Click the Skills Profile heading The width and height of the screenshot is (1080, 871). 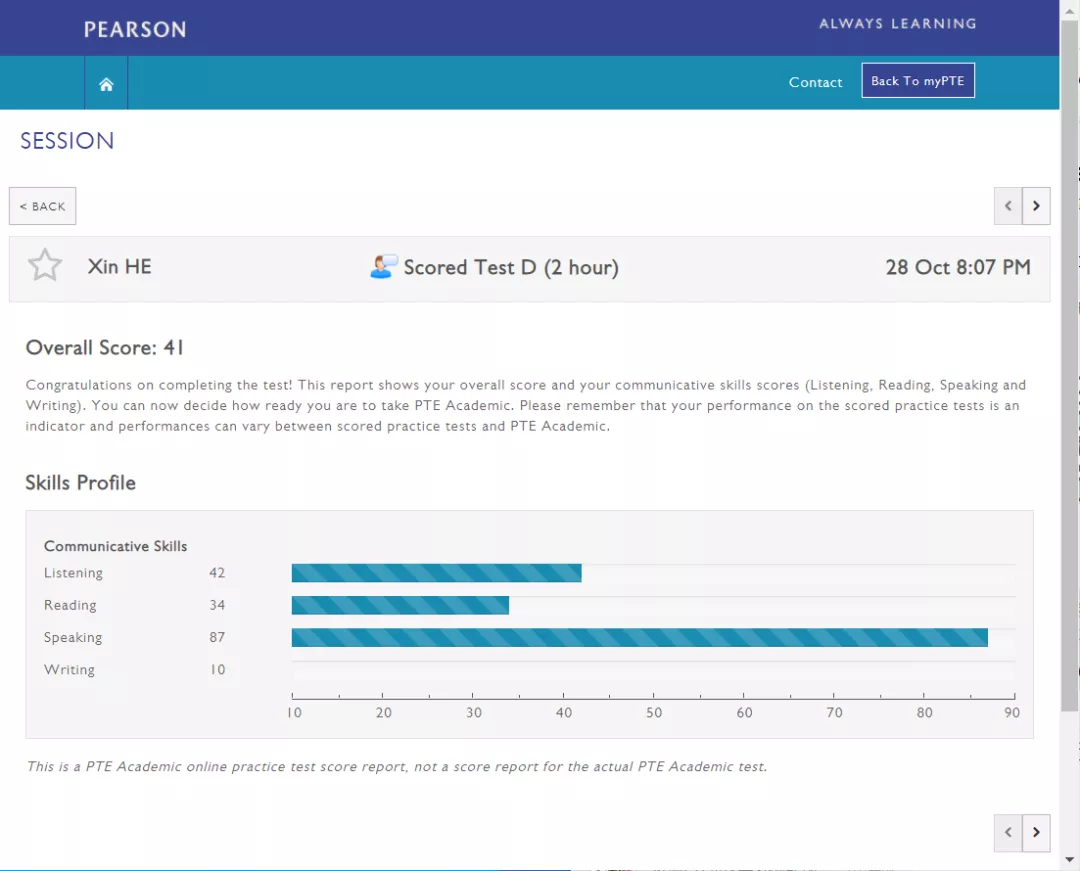click(81, 483)
